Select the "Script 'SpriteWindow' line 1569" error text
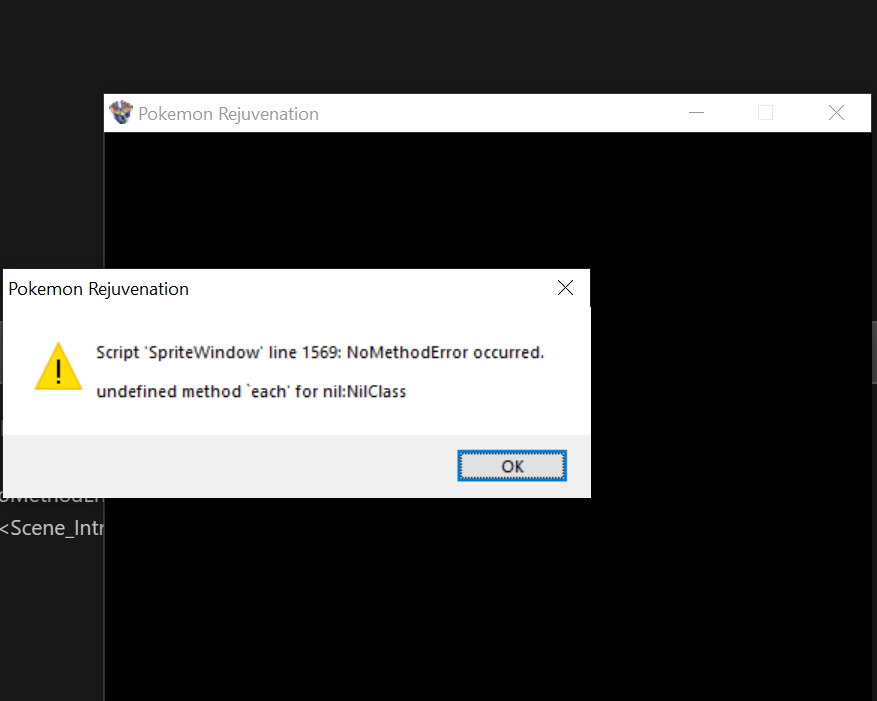Viewport: 877px width, 701px height. pos(218,352)
